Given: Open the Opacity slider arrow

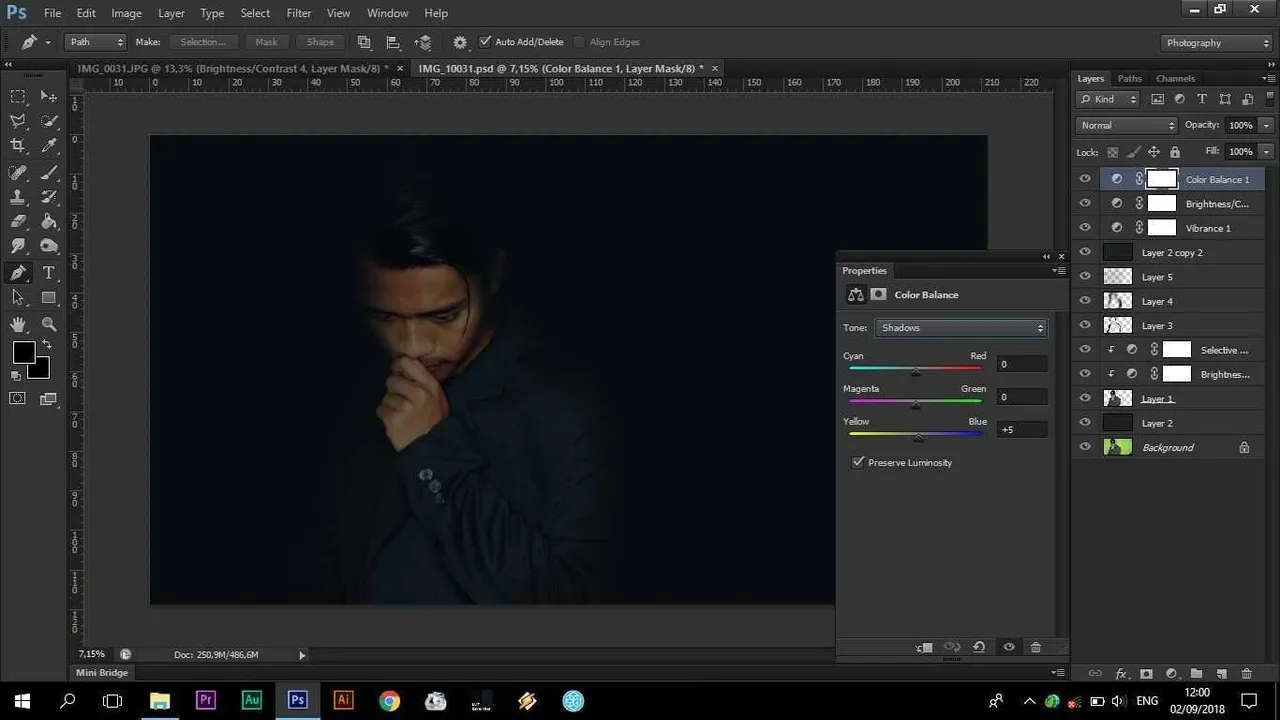Looking at the screenshot, I should coord(1267,125).
